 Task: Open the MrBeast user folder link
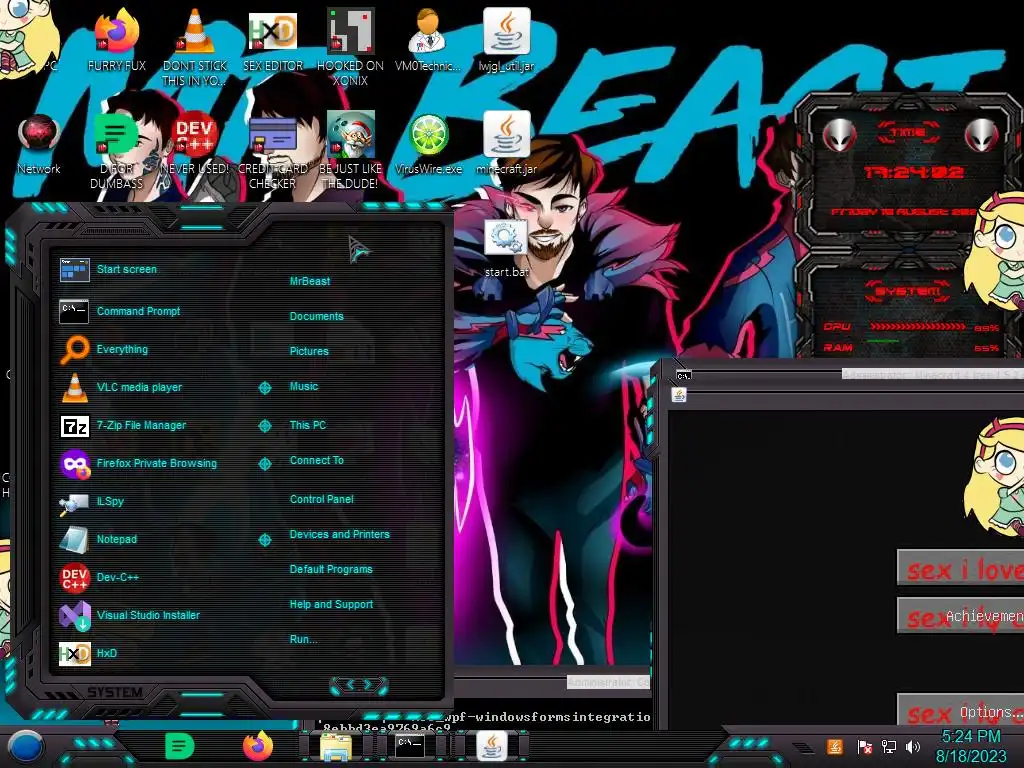[x=310, y=281]
